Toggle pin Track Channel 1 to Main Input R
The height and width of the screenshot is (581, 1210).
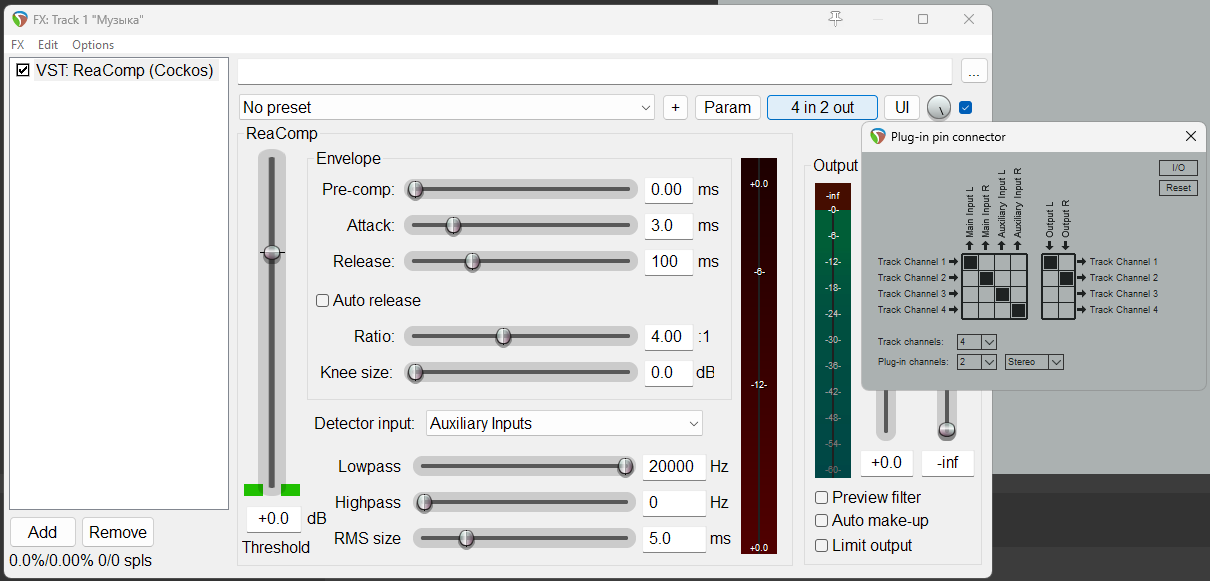pos(986,262)
